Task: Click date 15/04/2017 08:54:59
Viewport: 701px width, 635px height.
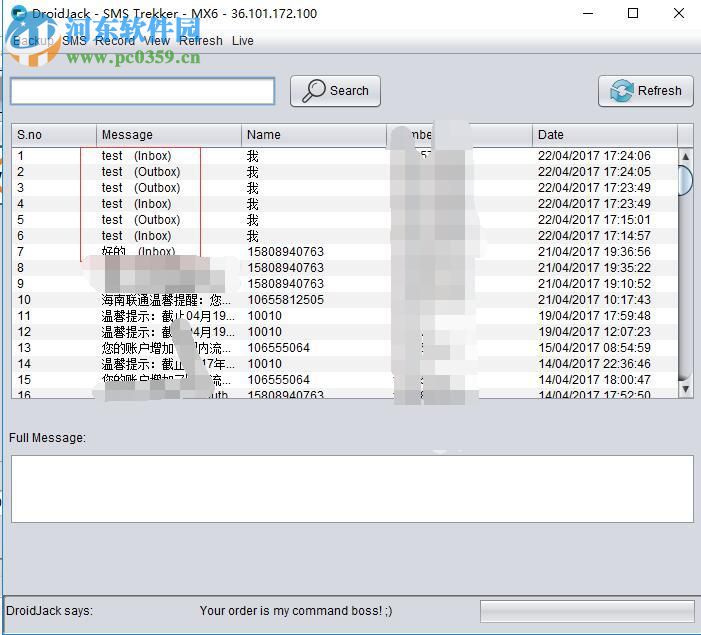Action: coord(594,347)
